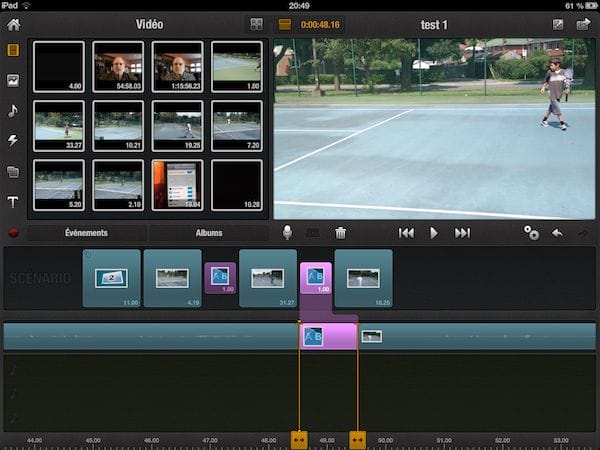The height and width of the screenshot is (450, 600).
Task: Switch to the Albums tab
Action: click(208, 233)
